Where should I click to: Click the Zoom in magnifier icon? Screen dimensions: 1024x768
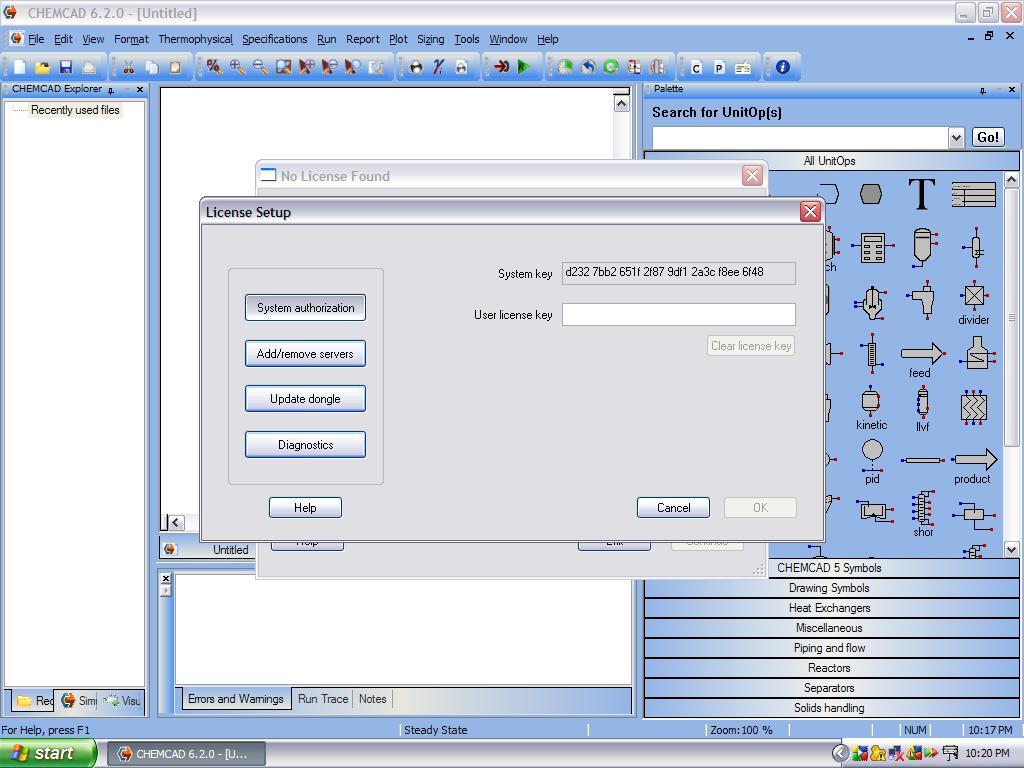point(237,67)
